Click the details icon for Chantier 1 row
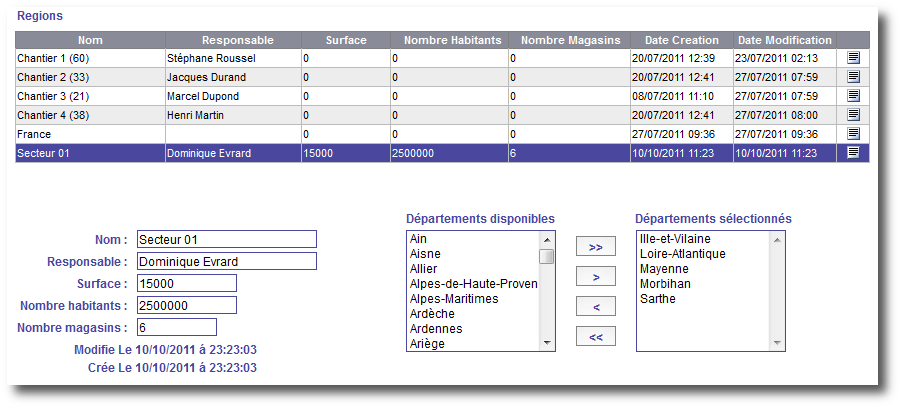This screenshot has width=901, height=408. [x=853, y=58]
